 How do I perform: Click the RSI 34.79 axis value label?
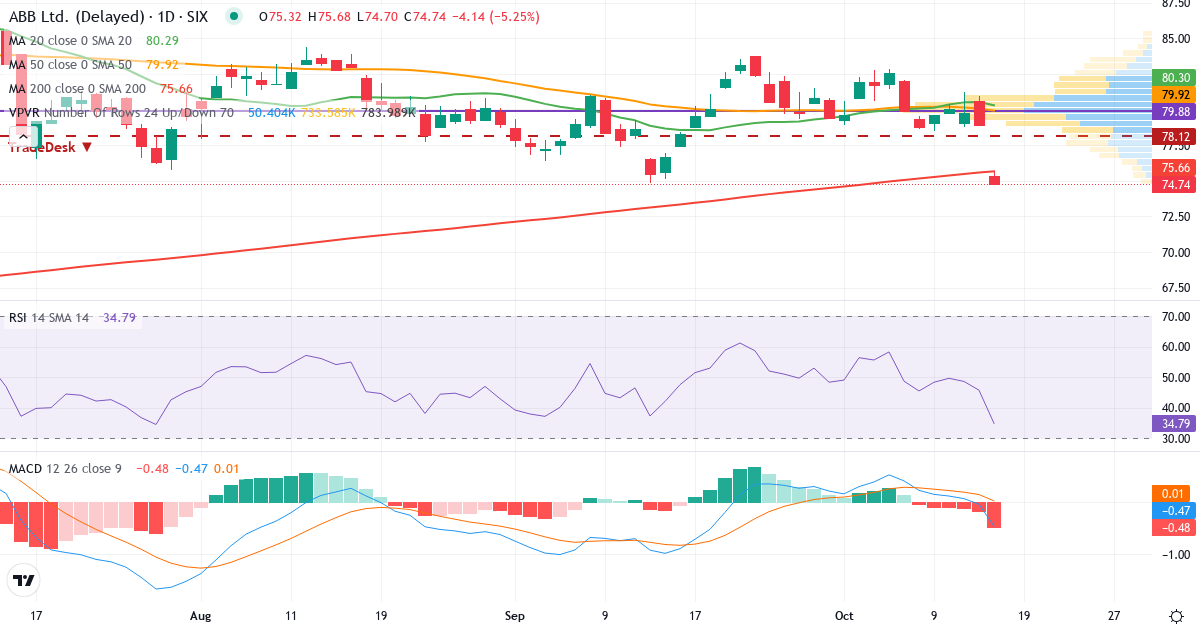(x=1175, y=423)
